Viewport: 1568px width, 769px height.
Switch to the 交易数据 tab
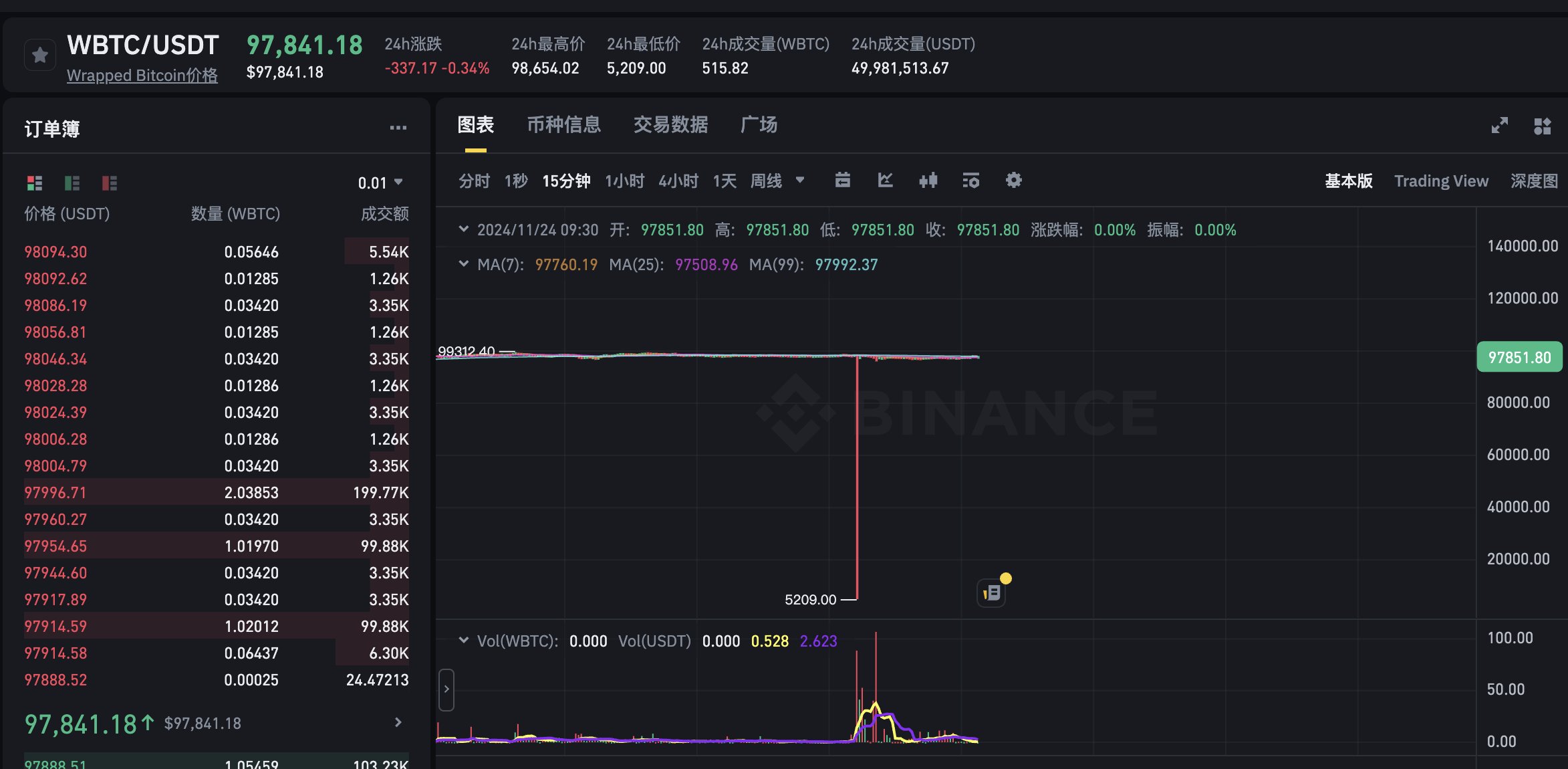pyautogui.click(x=670, y=125)
